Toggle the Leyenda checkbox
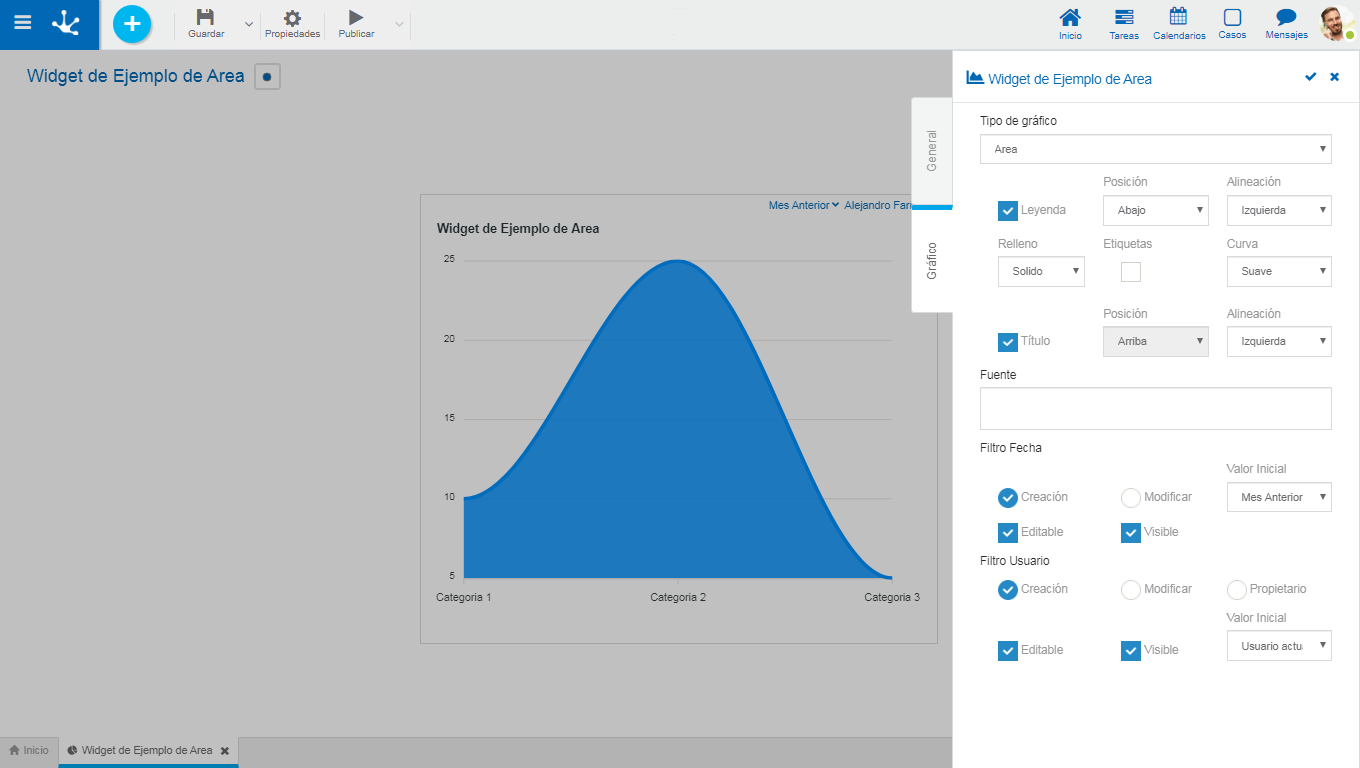 pos(1008,211)
